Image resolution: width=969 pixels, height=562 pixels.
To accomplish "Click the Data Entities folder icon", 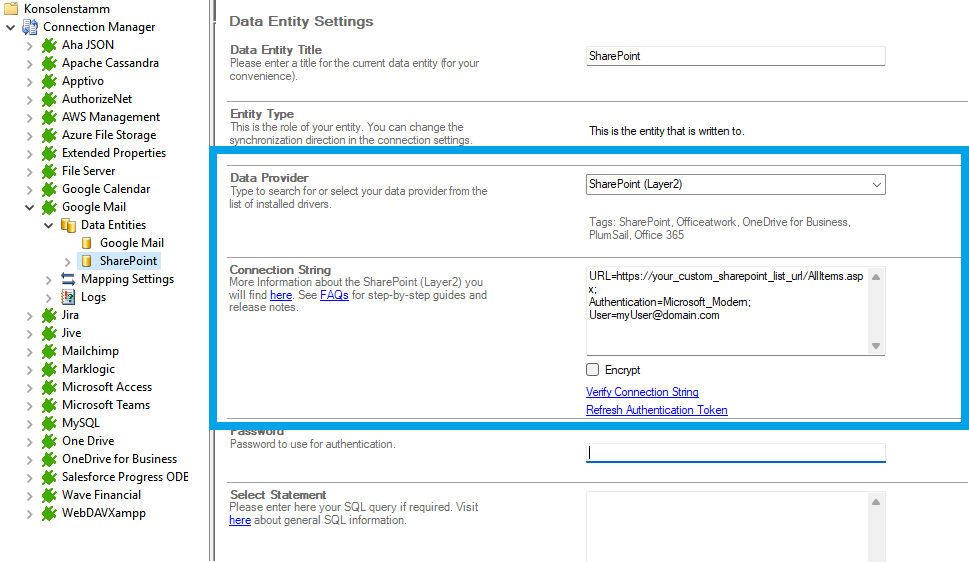I will [68, 225].
